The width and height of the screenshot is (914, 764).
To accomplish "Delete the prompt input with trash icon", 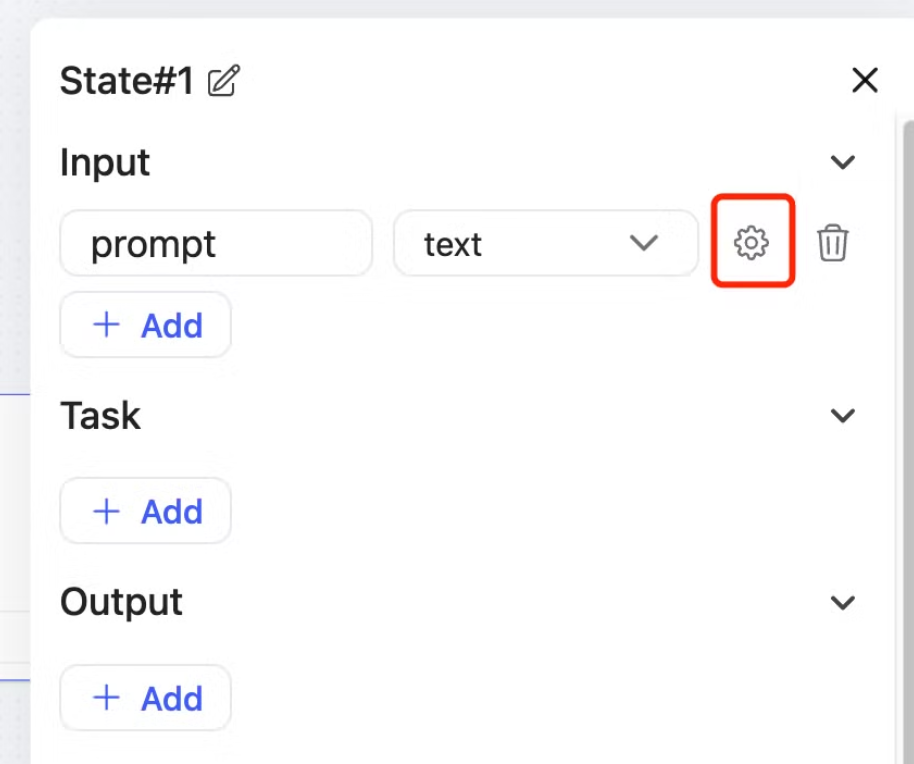I will pyautogui.click(x=832, y=243).
